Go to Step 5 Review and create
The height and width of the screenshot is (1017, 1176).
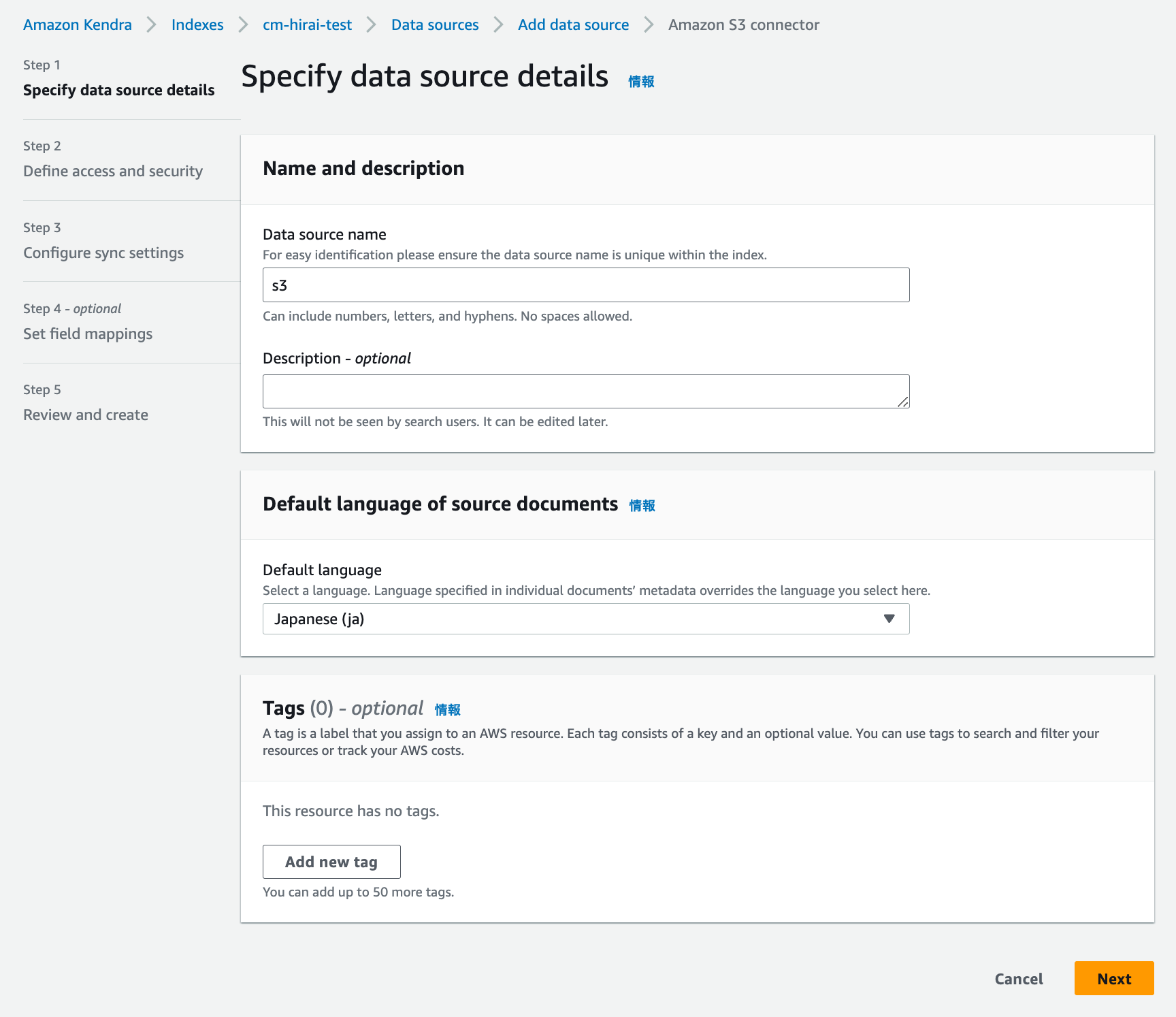[86, 415]
